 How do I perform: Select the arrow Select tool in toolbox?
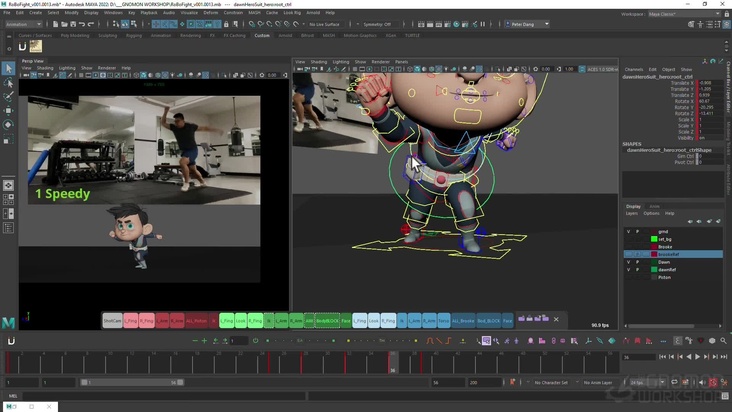pyautogui.click(x=8, y=68)
